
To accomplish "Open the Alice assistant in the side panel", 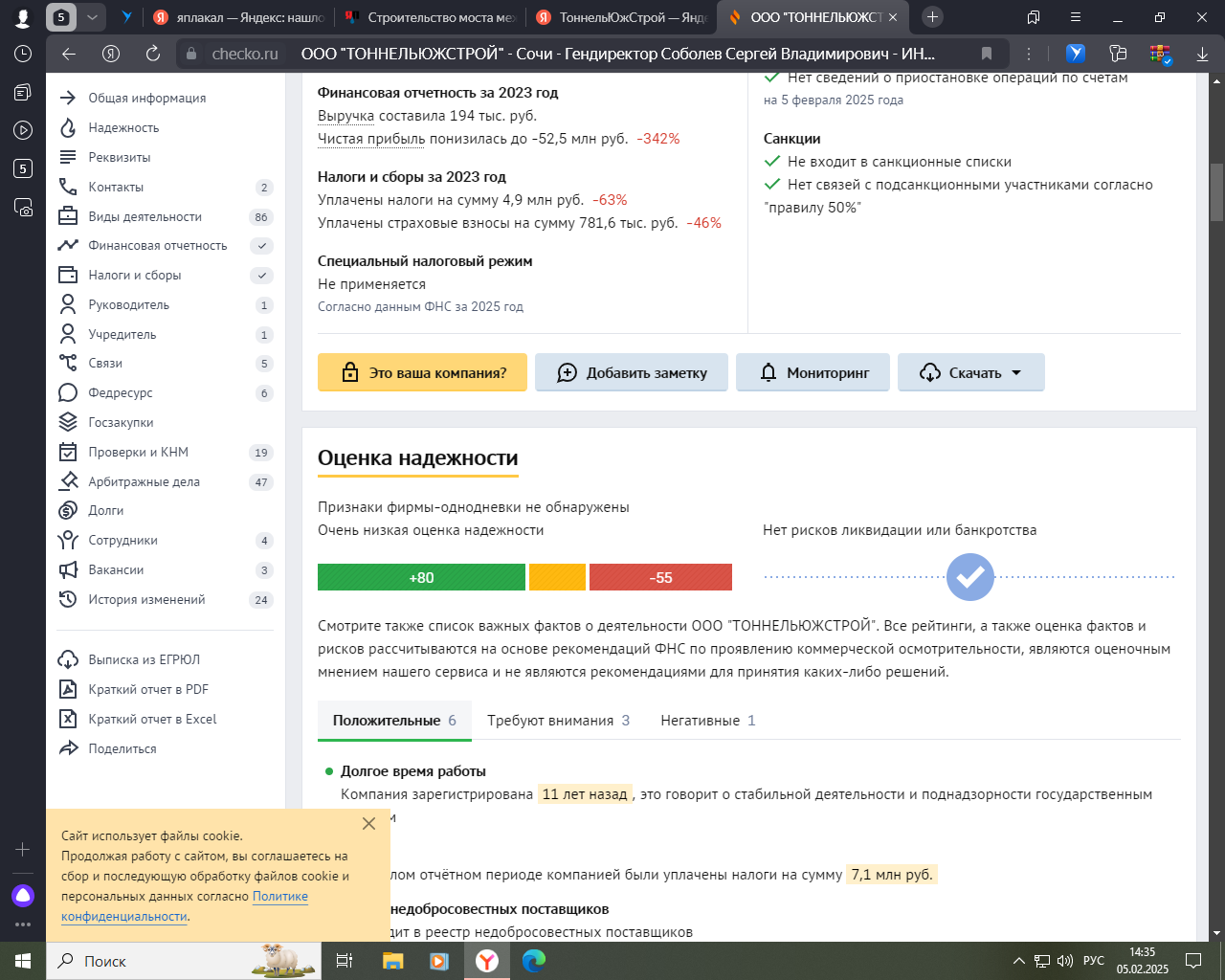I will click(23, 896).
